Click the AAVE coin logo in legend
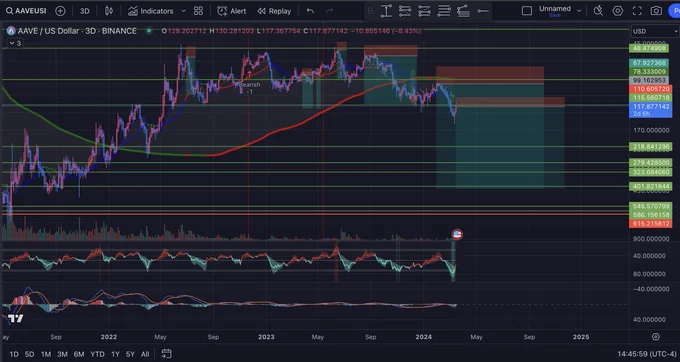The height and width of the screenshot is (362, 680). [x=11, y=31]
